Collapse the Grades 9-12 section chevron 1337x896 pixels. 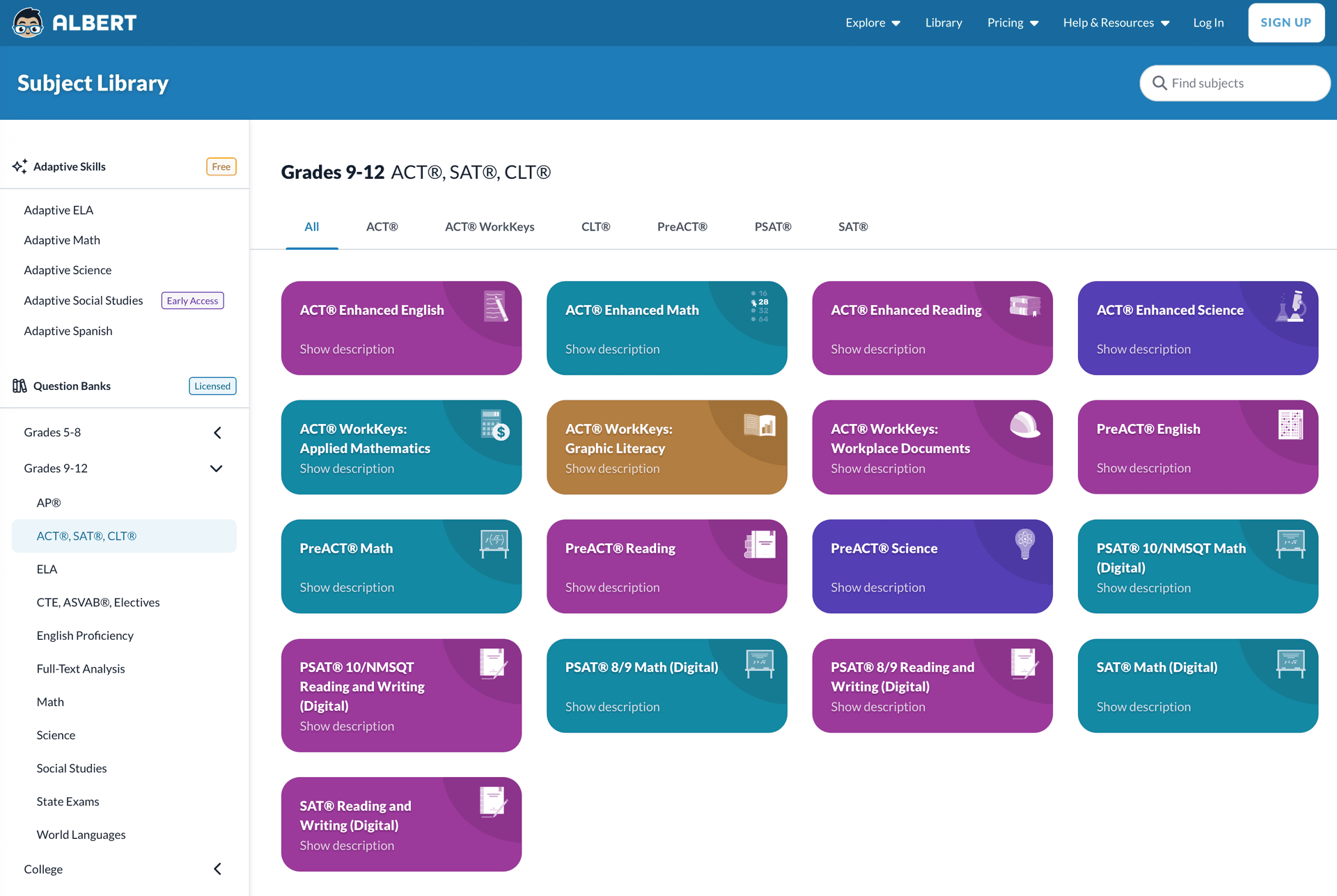coord(217,469)
